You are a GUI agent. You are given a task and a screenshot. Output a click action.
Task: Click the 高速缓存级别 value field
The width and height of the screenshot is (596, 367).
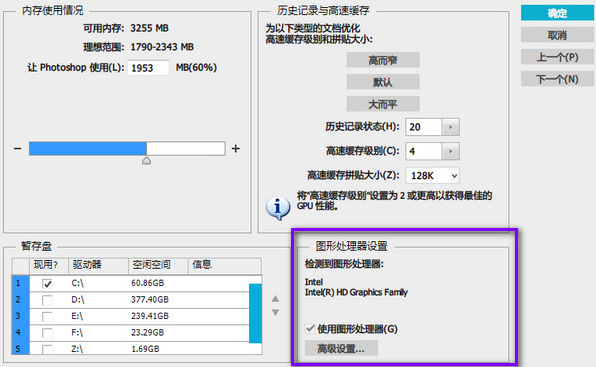[x=423, y=151]
